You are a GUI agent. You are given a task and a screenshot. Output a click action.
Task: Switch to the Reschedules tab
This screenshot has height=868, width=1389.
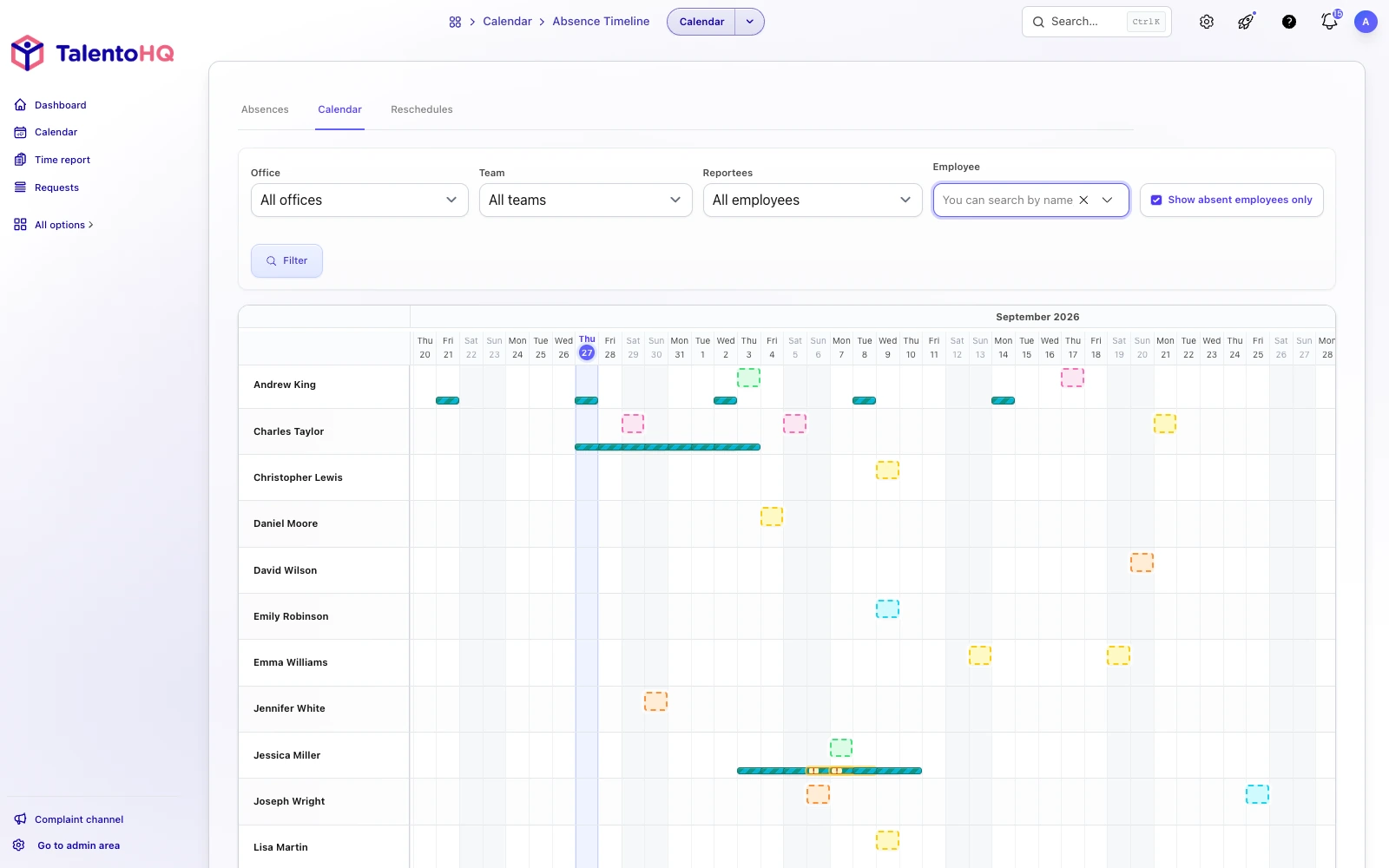[422, 109]
